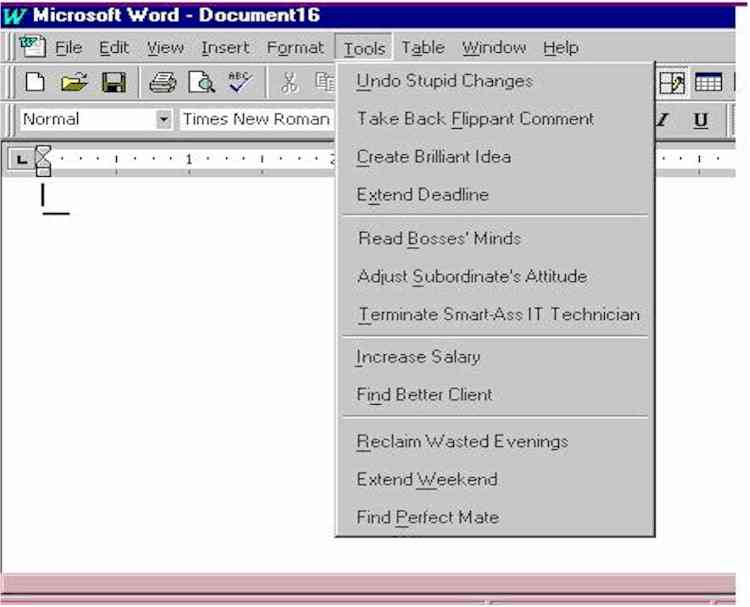Choose Find Perfect Mate
This screenshot has height=607, width=750.
pyautogui.click(x=495, y=517)
